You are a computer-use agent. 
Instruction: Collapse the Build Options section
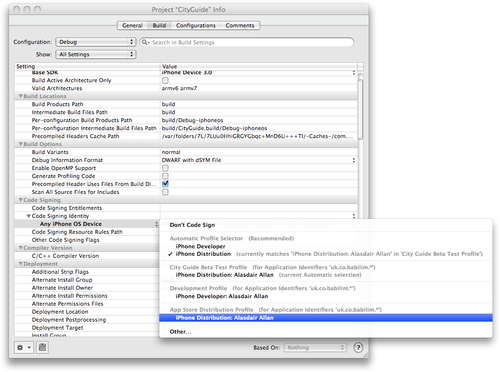pyautogui.click(x=21, y=144)
